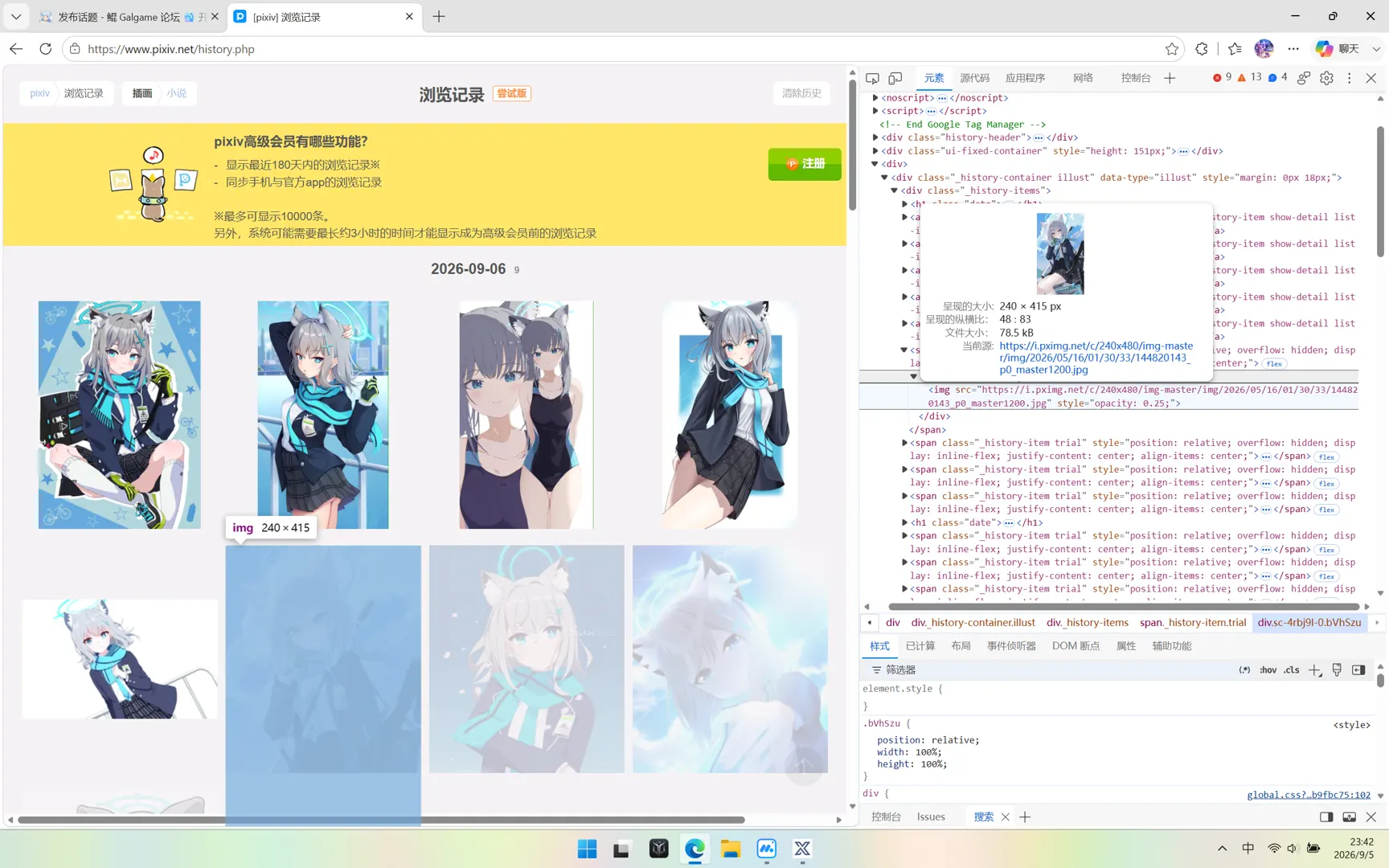The height and width of the screenshot is (868, 1389).
Task: Select the 小说 novels filter
Action: click(177, 93)
